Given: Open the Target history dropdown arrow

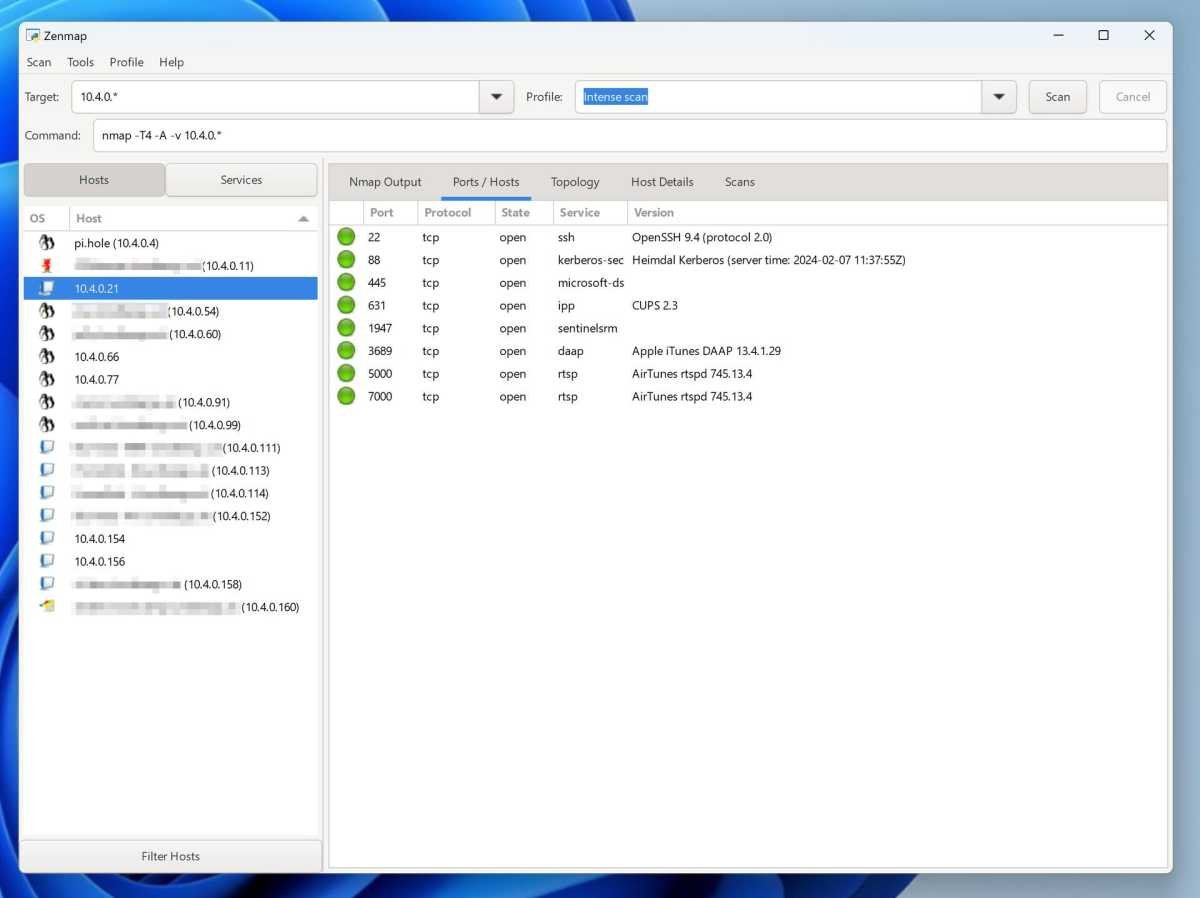Looking at the screenshot, I should 497,97.
